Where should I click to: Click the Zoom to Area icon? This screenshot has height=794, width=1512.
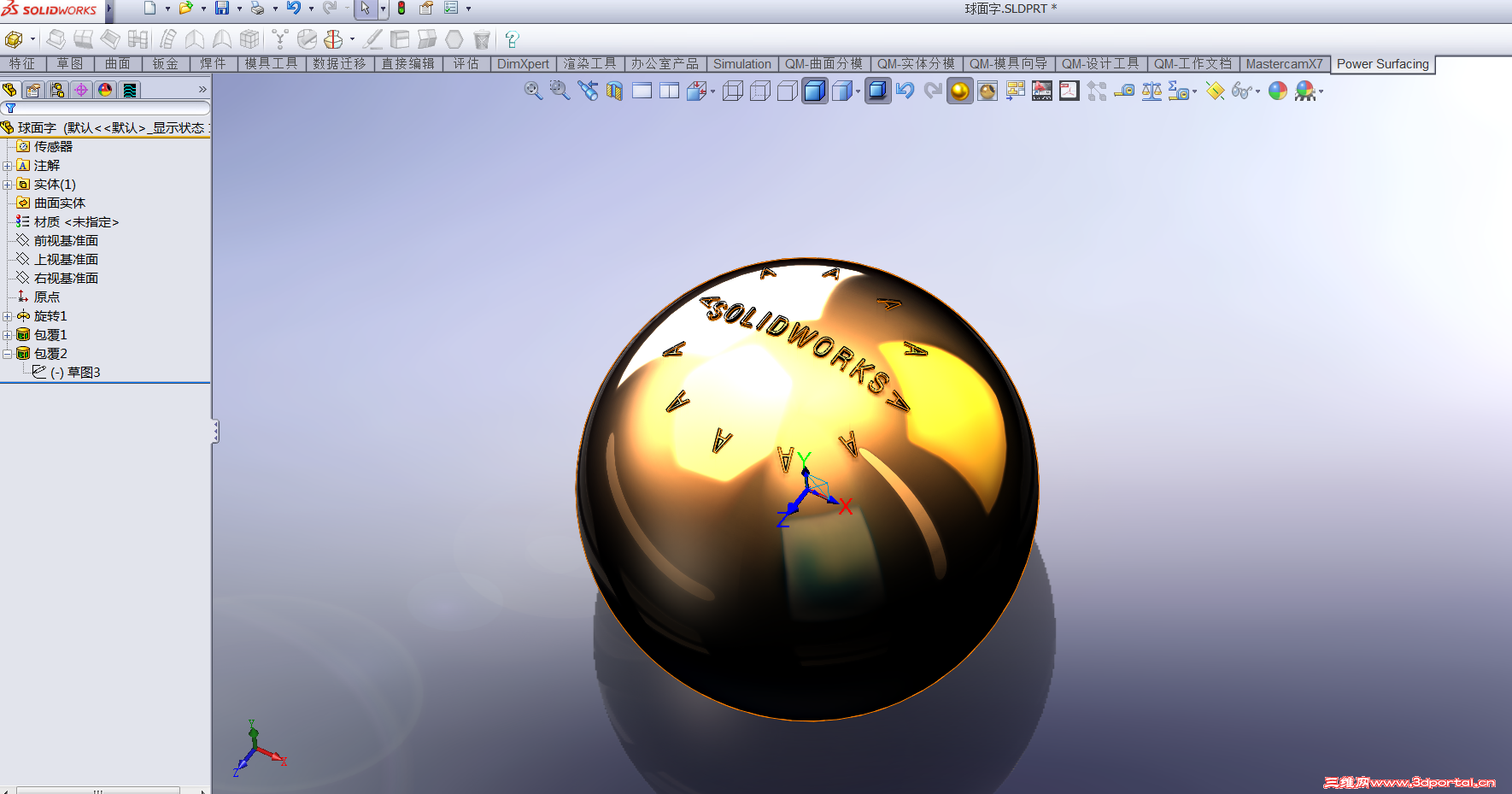tap(560, 91)
